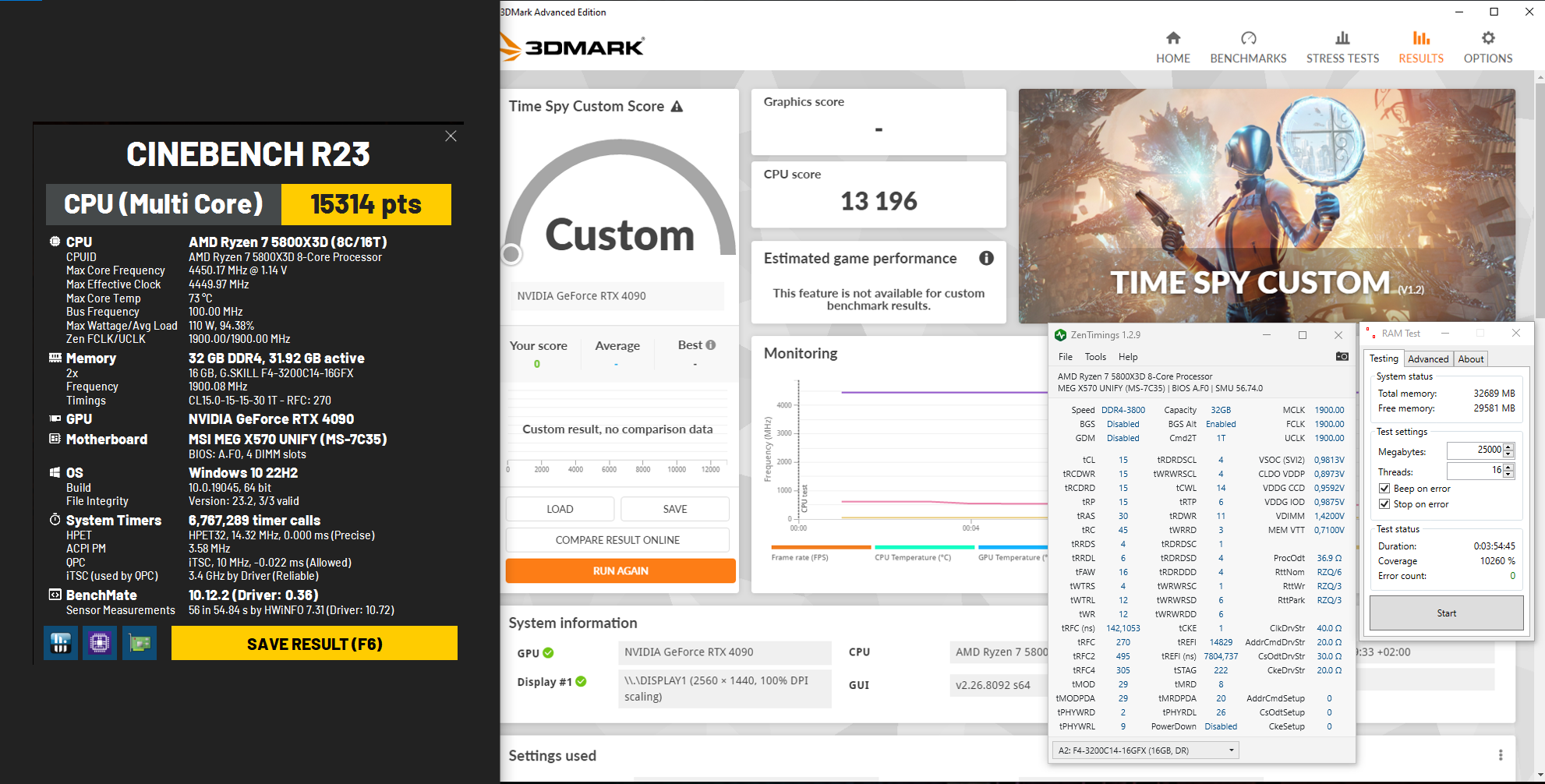Open the 3DMark Home page icon
Screen dimensions: 1545x784
(1172, 38)
